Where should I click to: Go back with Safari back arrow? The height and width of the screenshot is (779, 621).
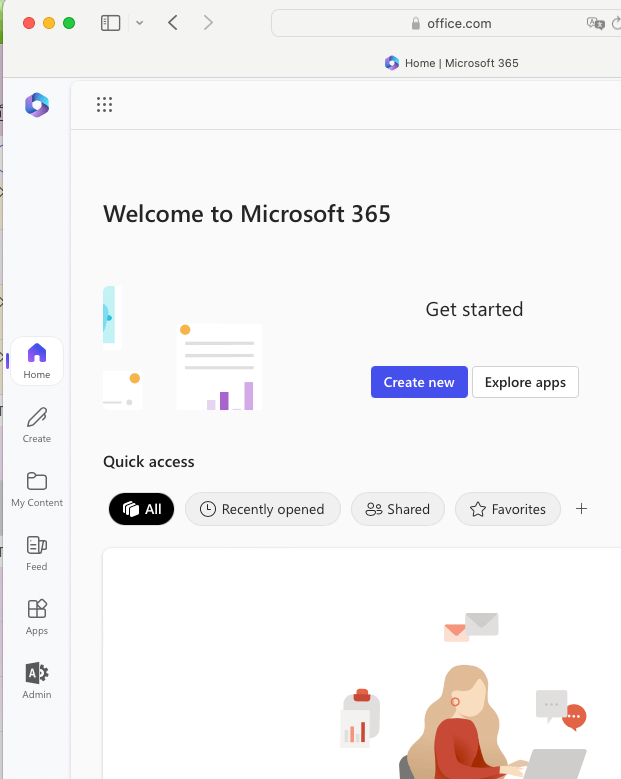pyautogui.click(x=173, y=23)
